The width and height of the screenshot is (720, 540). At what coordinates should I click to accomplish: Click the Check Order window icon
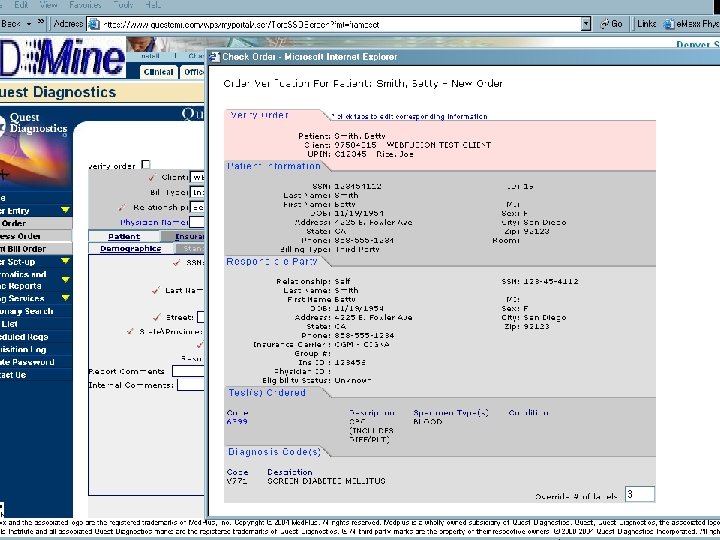(214, 57)
